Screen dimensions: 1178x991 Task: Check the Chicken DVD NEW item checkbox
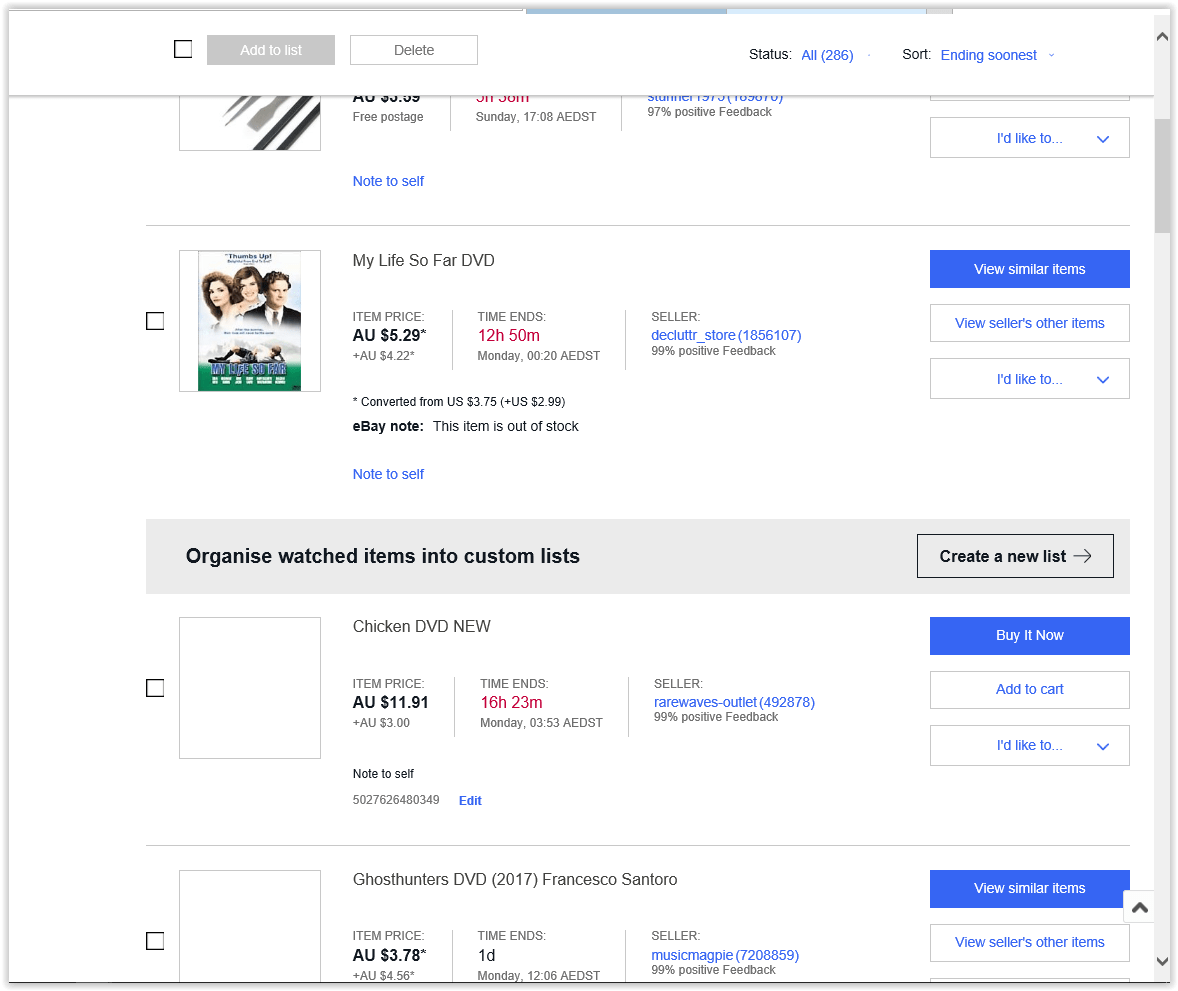tap(155, 688)
